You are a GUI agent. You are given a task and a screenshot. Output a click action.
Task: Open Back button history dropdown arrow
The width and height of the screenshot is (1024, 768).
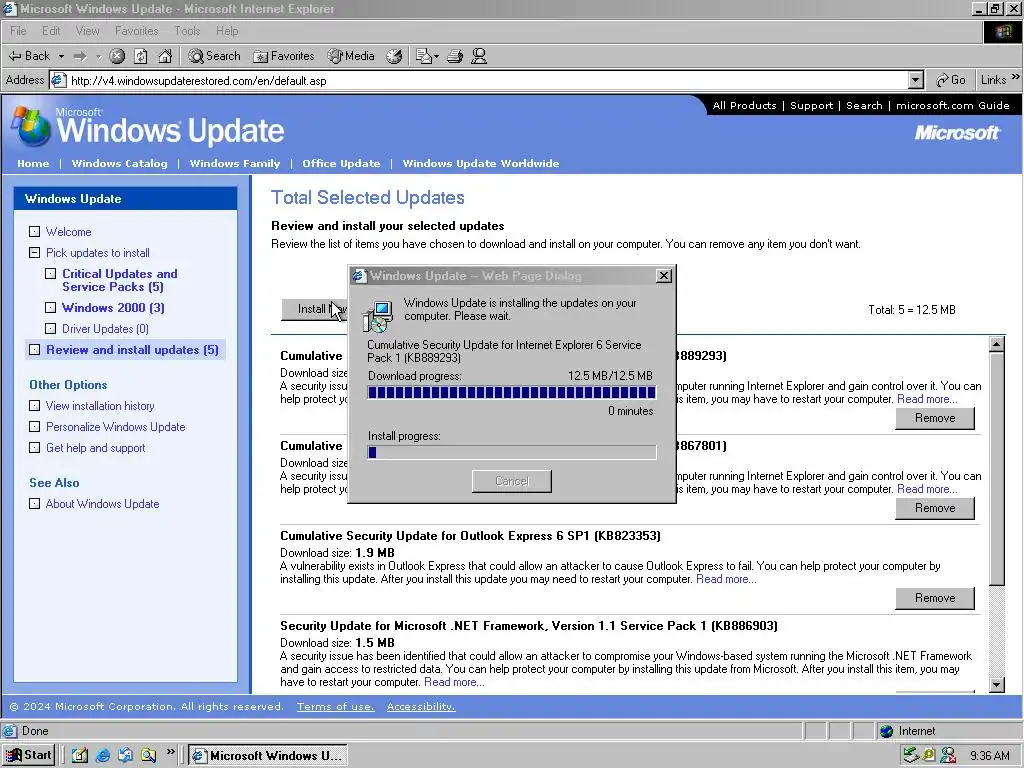pyautogui.click(x=61, y=56)
